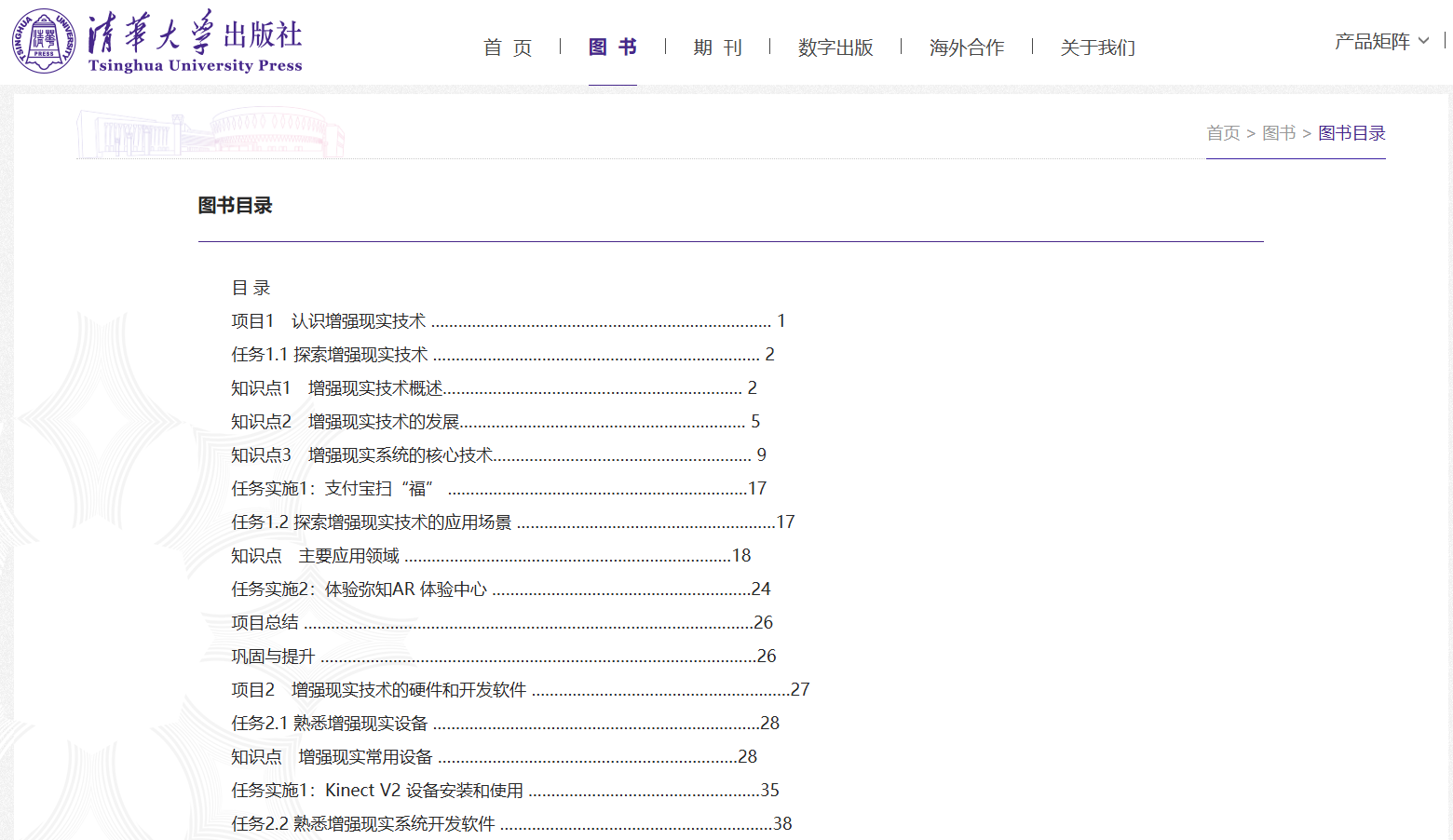The image size is (1453, 840).
Task: Click the 图书目录 breadcrumb item
Action: coord(1351,133)
